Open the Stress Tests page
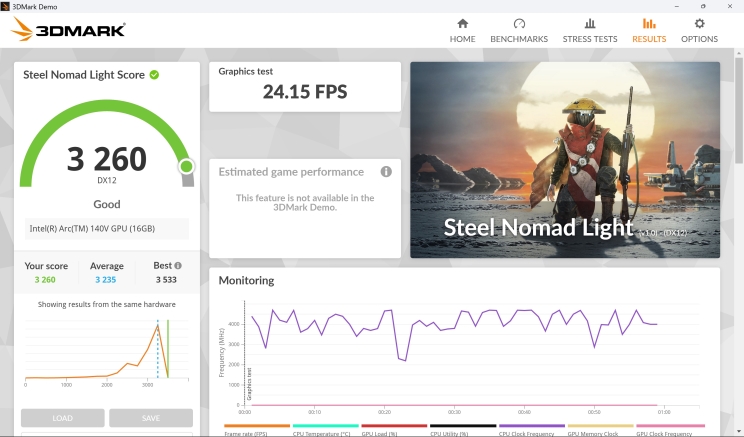 point(589,30)
